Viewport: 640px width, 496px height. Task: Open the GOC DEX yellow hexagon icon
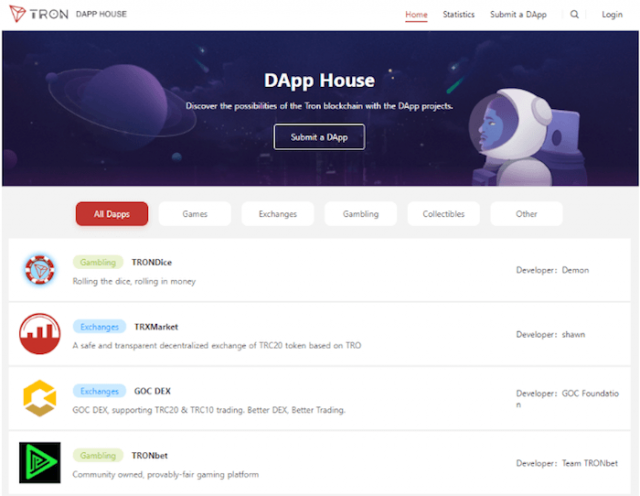pyautogui.click(x=40, y=398)
